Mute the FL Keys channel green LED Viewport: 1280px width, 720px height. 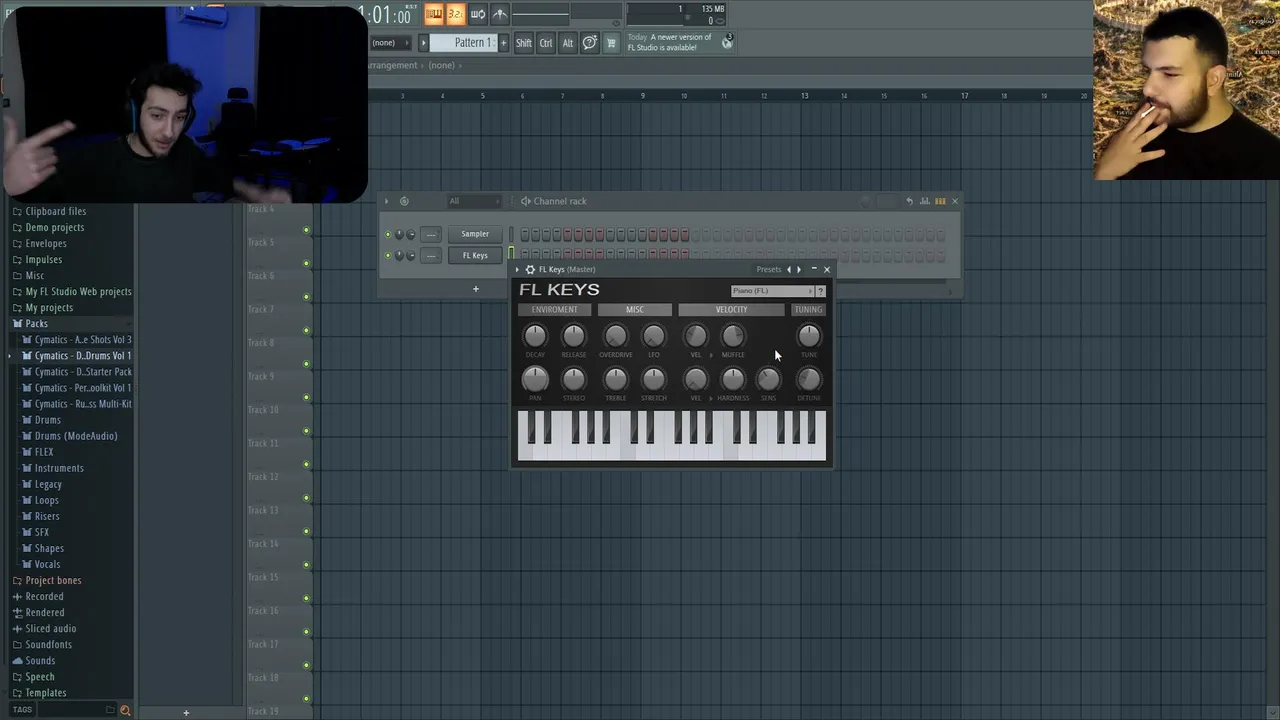coord(388,256)
